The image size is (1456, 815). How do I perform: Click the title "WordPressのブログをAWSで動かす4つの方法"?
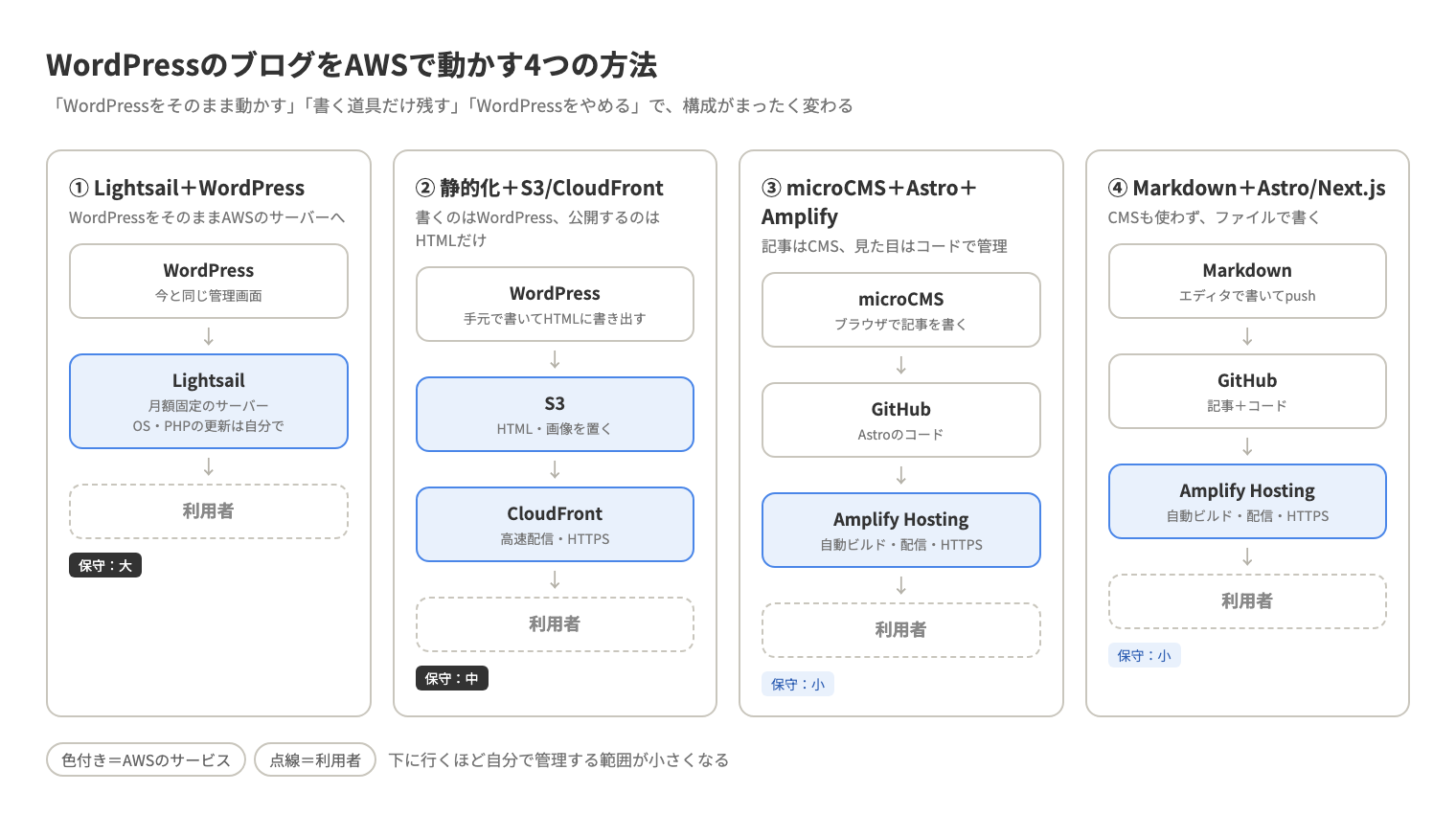(x=352, y=65)
